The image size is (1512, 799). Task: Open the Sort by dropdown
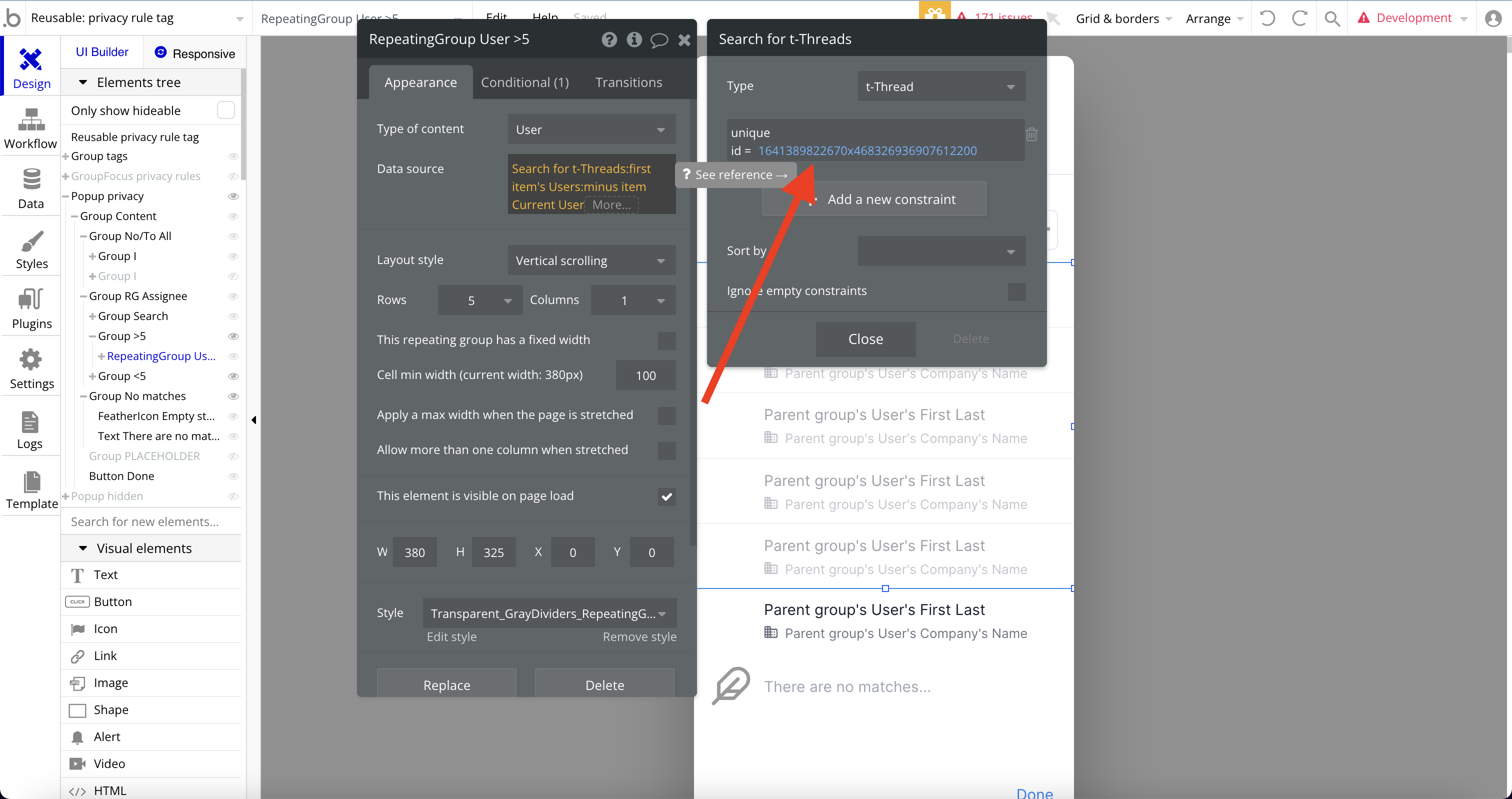click(941, 251)
